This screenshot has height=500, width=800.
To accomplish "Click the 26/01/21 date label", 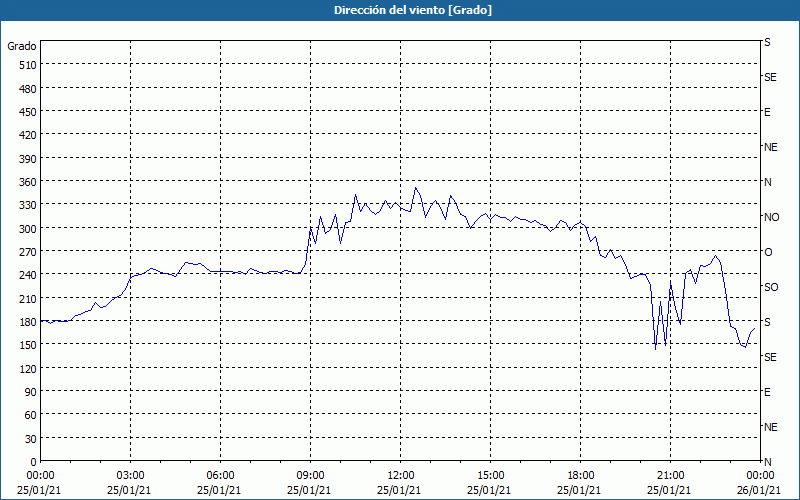I will [x=759, y=490].
